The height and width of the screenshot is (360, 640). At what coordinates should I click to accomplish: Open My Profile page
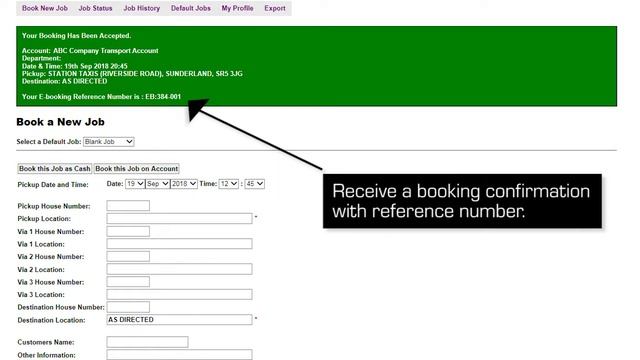point(237,8)
